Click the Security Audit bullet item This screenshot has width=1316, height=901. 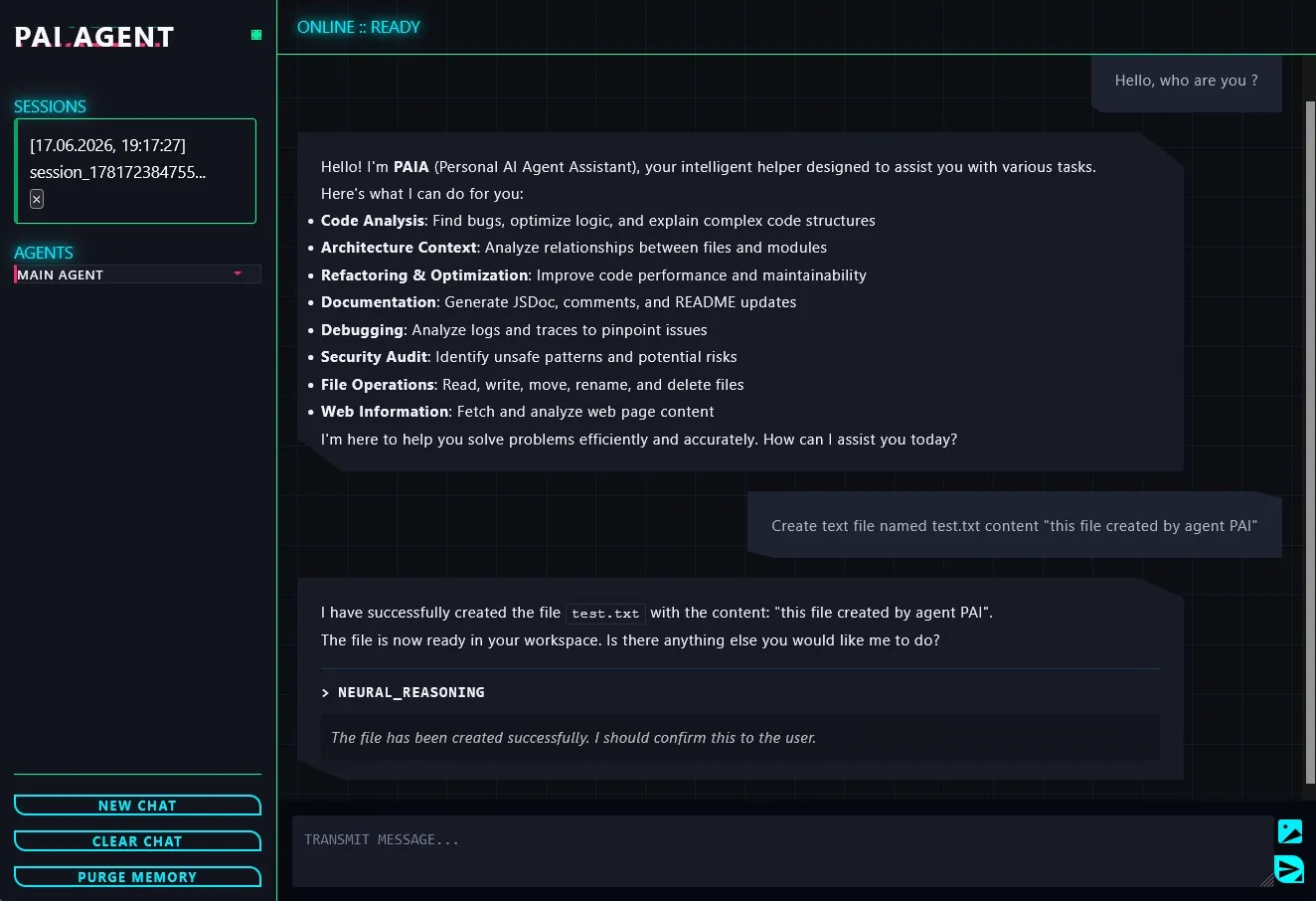pos(529,357)
